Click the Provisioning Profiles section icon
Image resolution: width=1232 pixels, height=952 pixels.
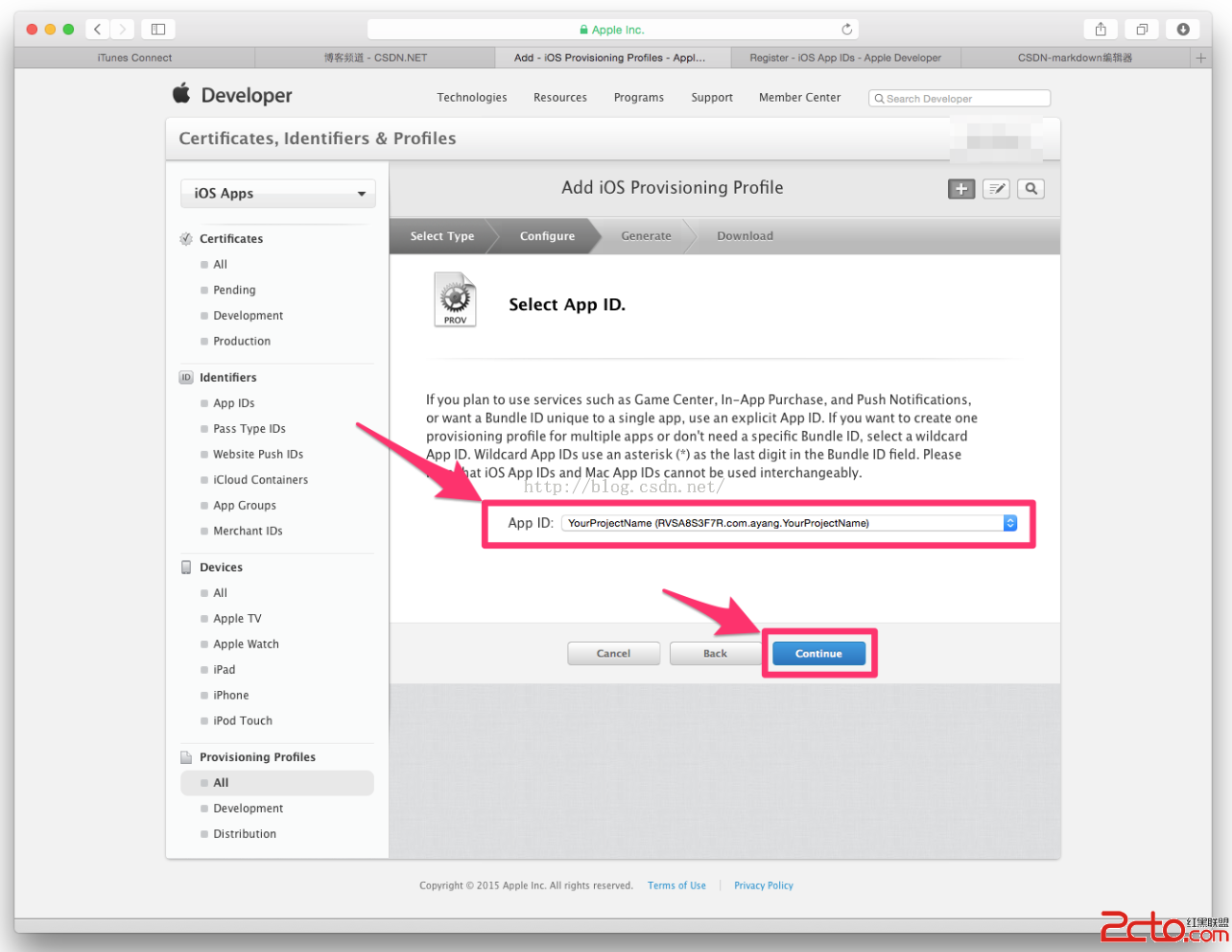pyautogui.click(x=186, y=757)
